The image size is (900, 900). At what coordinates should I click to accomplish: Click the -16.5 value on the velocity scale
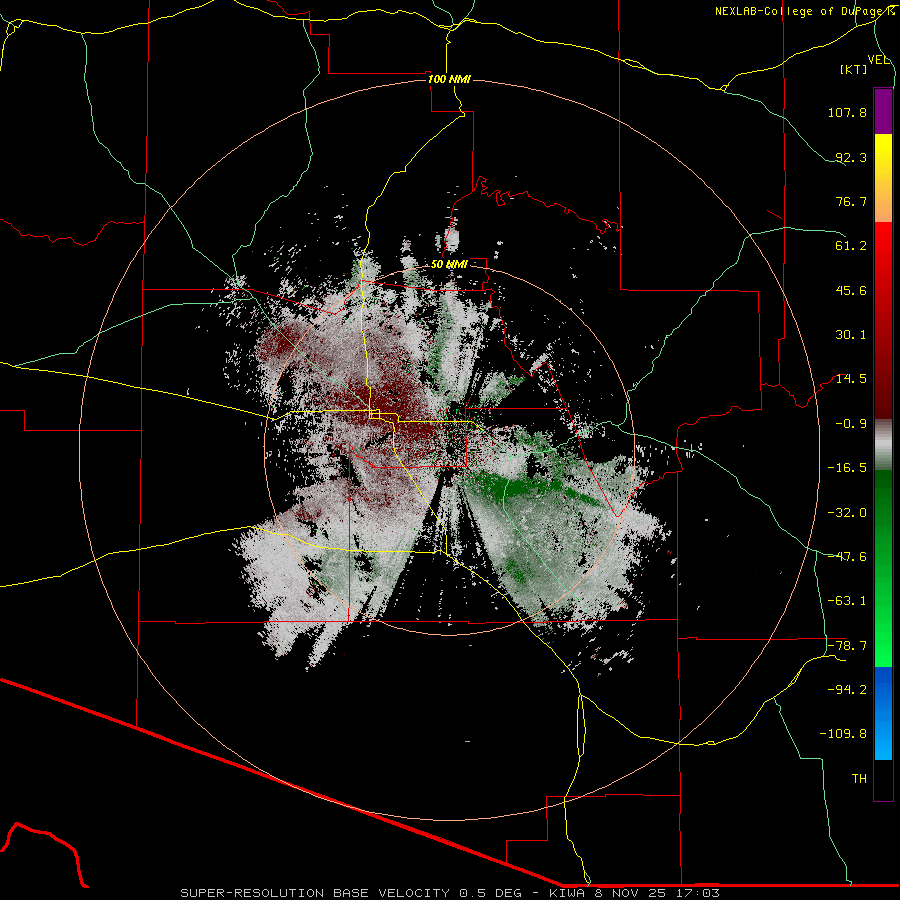point(847,468)
